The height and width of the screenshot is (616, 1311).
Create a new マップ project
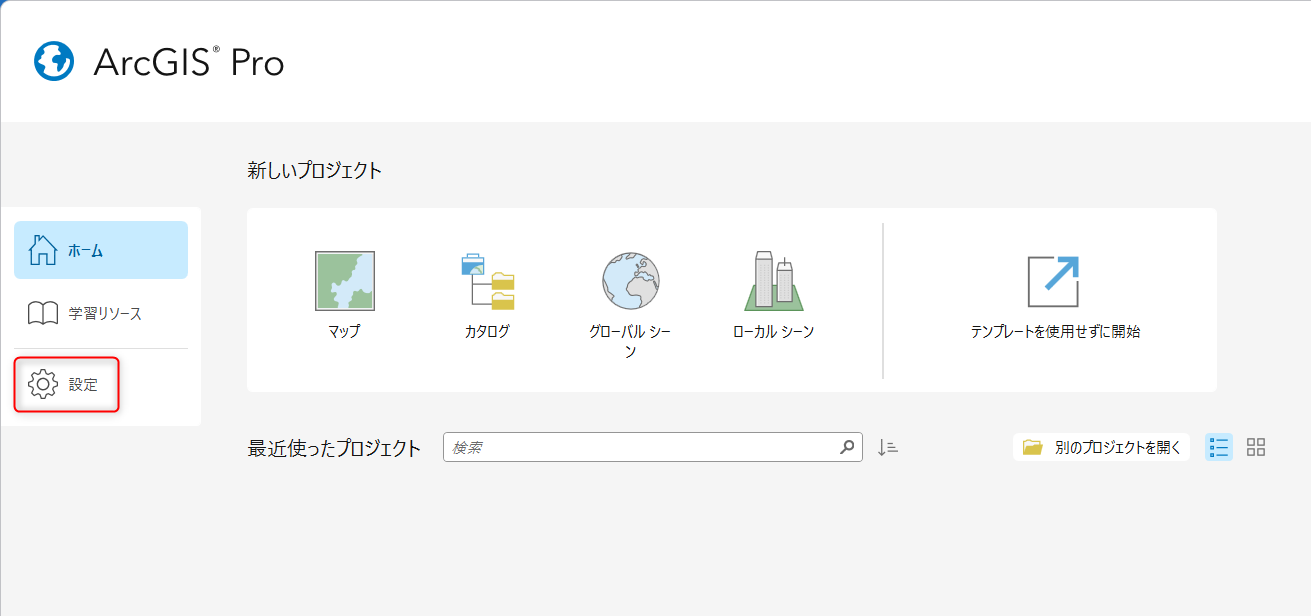point(344,281)
